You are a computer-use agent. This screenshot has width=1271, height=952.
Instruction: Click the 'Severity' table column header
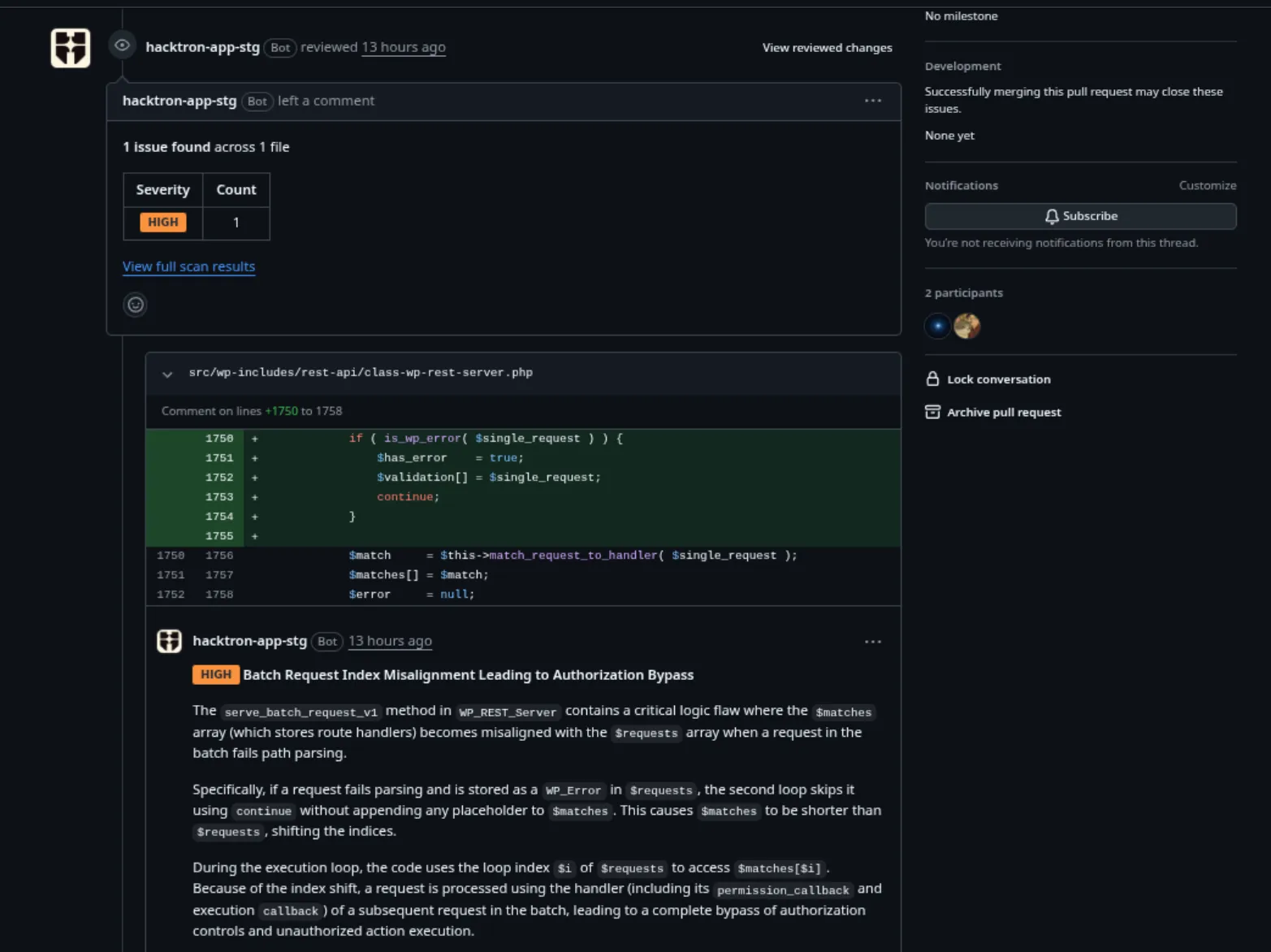point(162,189)
